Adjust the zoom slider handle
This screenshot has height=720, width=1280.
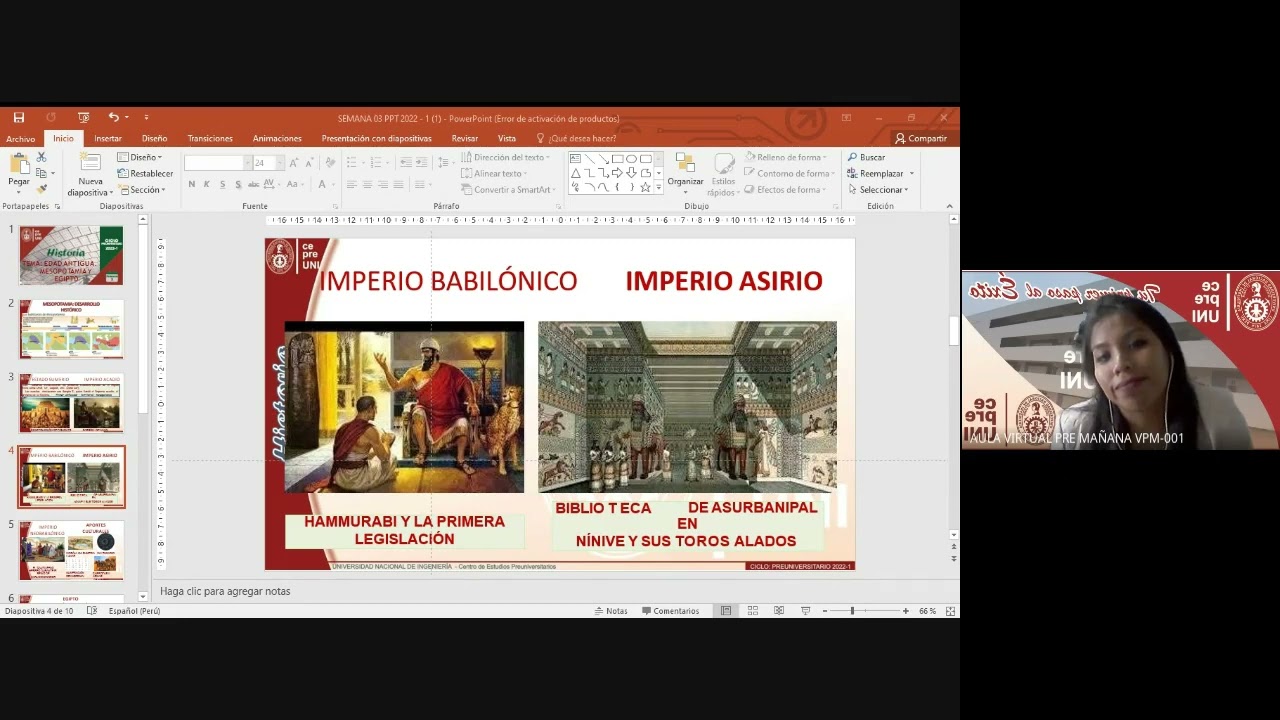point(852,611)
